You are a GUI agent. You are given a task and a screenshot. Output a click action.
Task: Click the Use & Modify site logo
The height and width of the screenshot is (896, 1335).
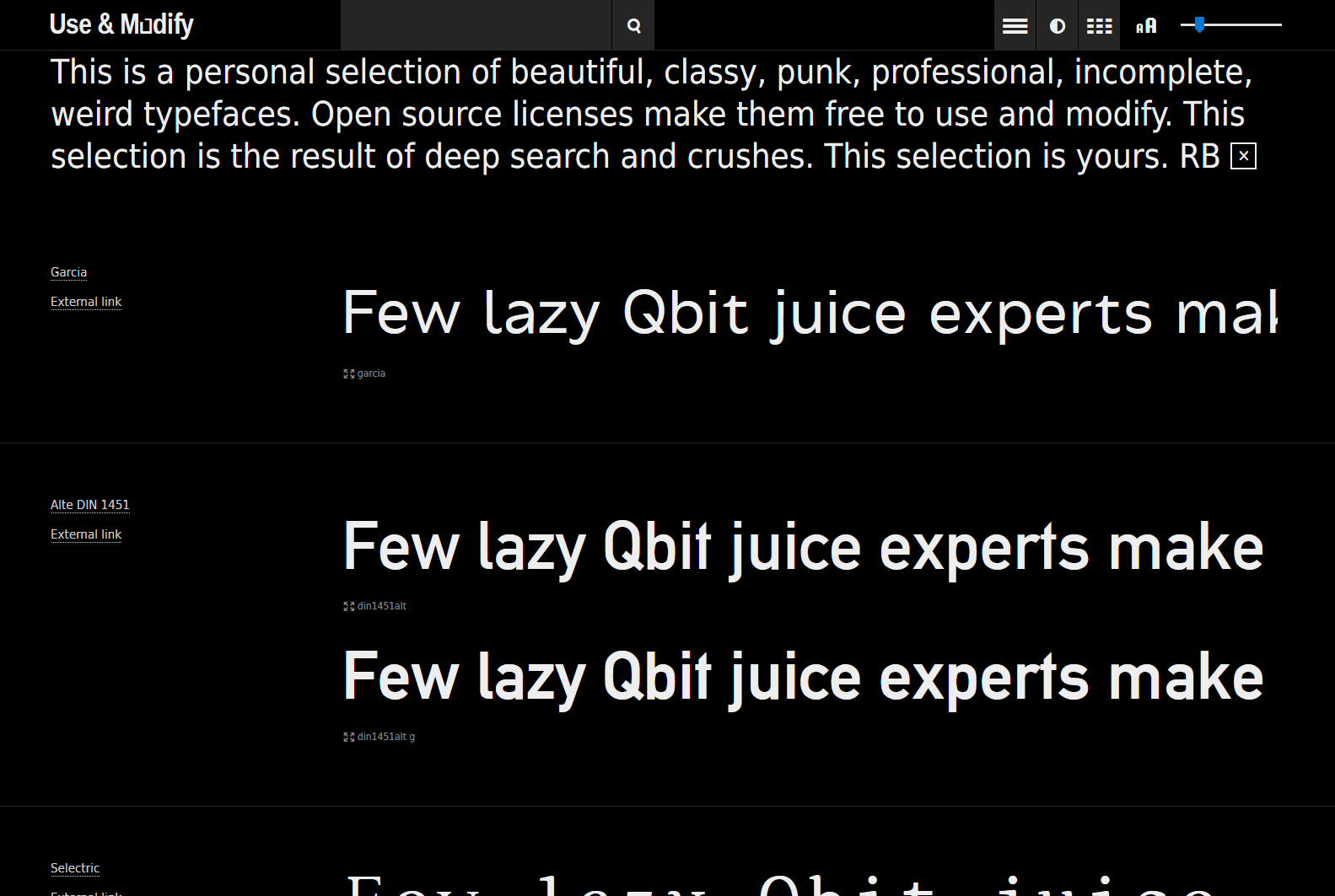pyautogui.click(x=121, y=24)
